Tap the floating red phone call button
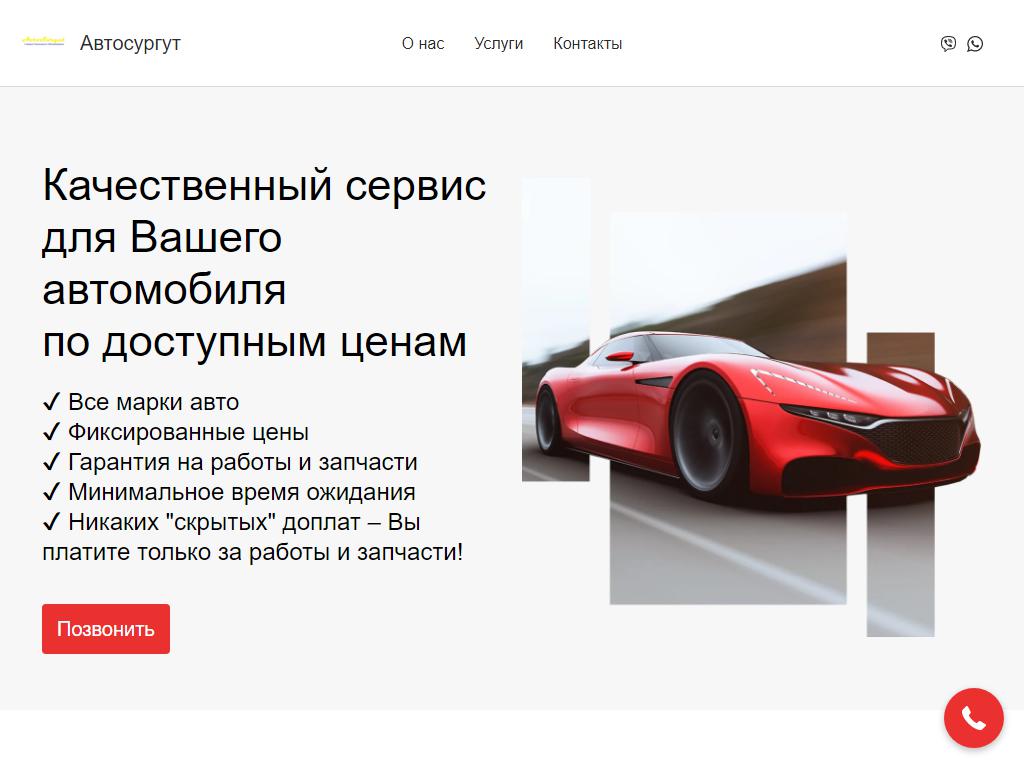The height and width of the screenshot is (768, 1024). point(973,718)
